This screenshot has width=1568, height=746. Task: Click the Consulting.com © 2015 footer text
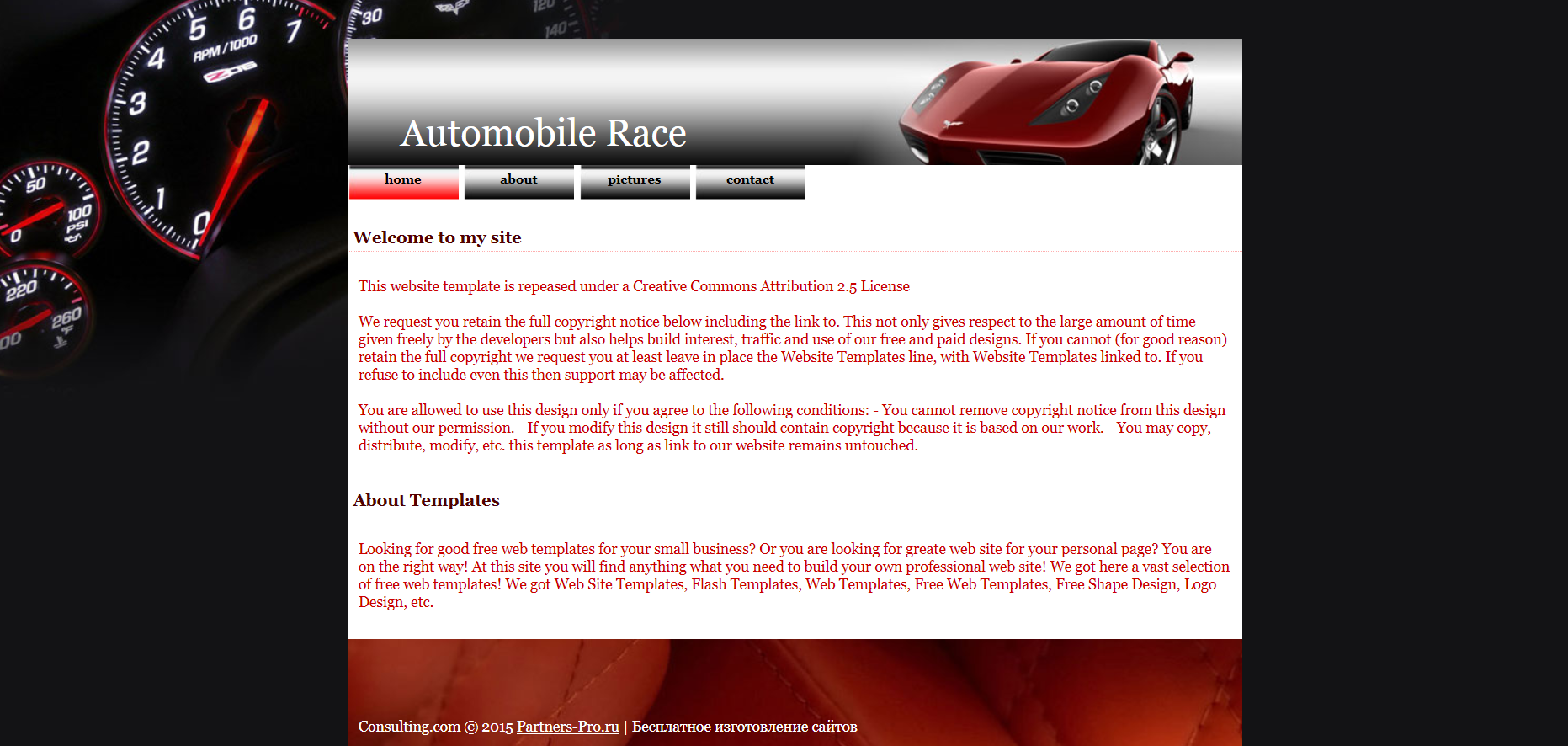click(434, 727)
